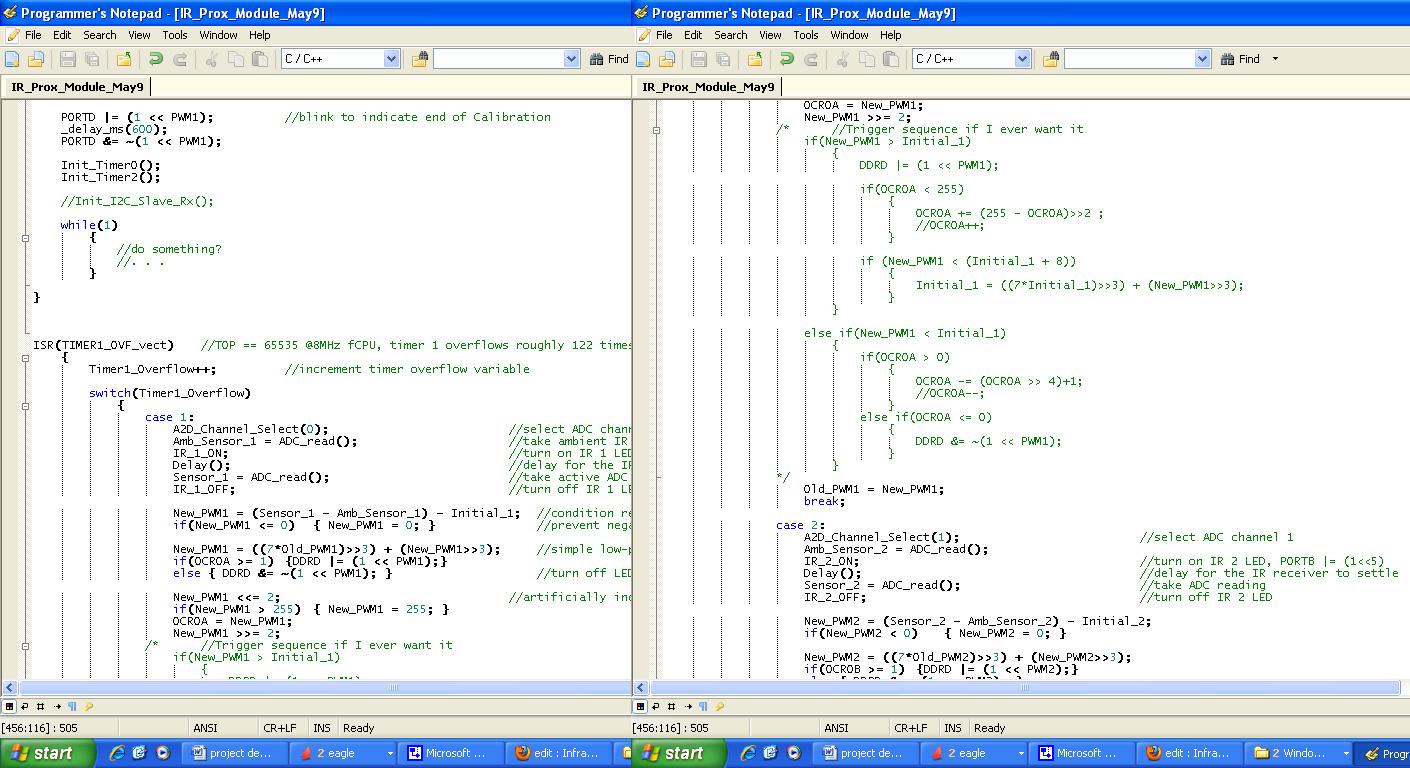
Task: Click the open containing folder icon near the scheme dropdown
Action: click(x=420, y=58)
